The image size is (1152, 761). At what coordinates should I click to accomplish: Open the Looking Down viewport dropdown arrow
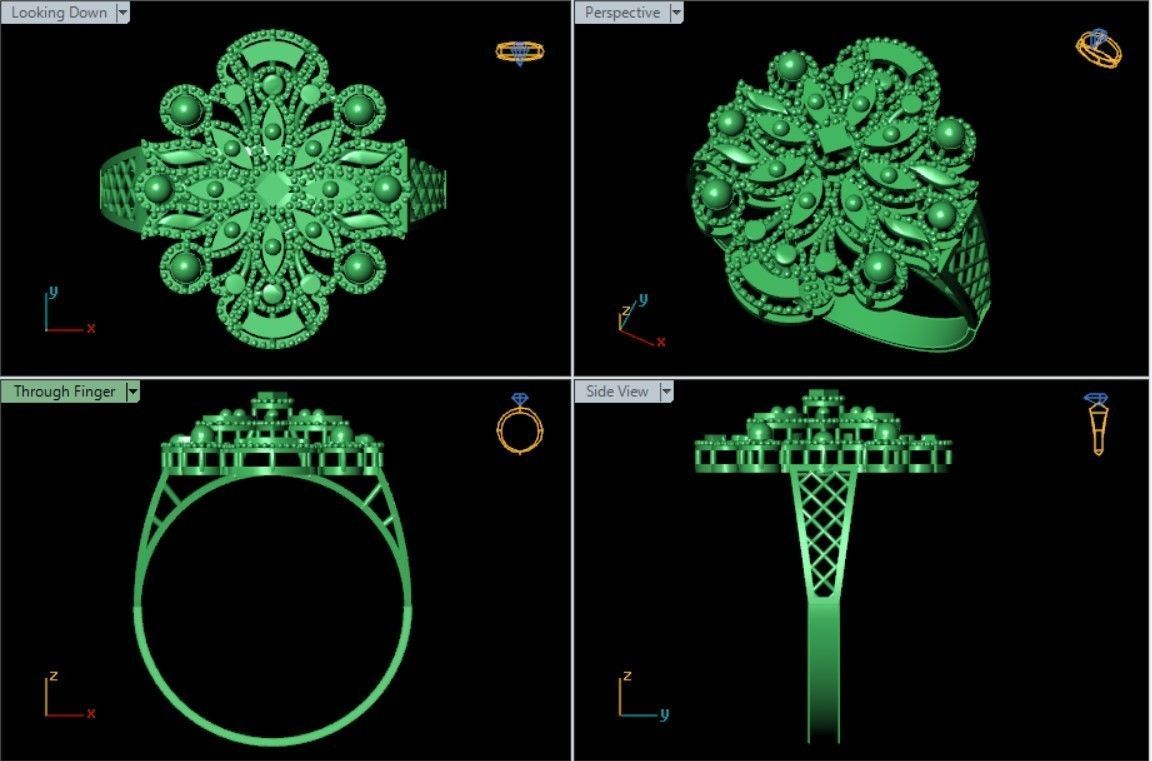(x=123, y=12)
